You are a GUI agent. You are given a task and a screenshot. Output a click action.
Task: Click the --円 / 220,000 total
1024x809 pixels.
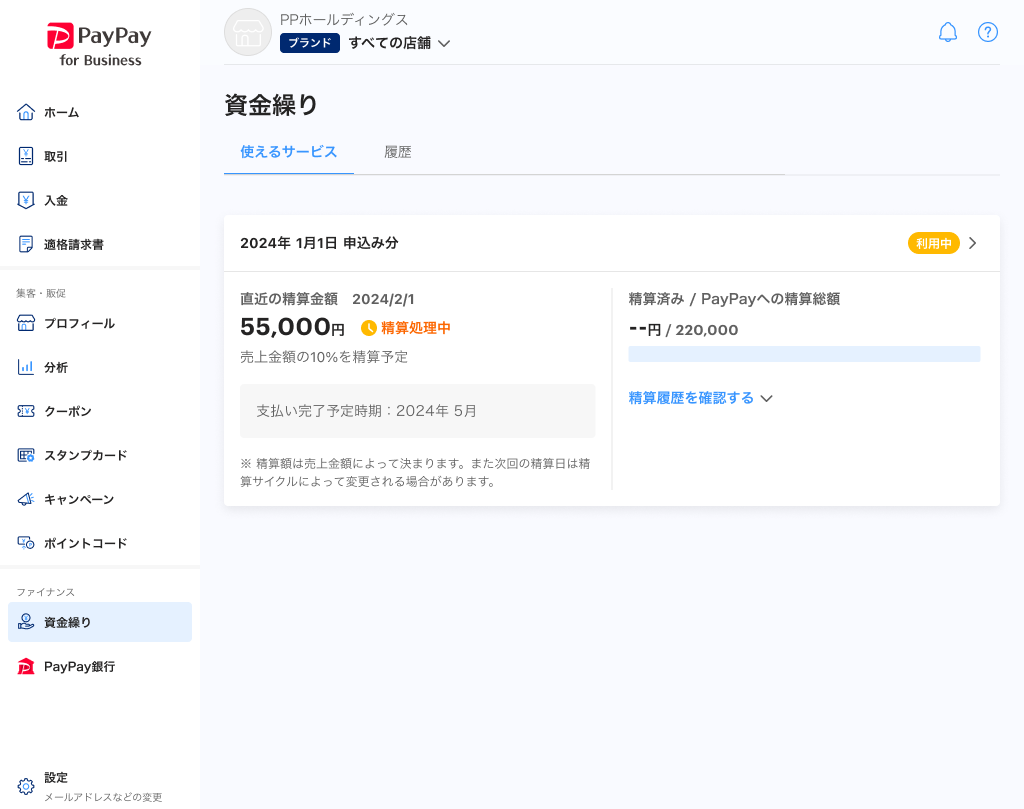pos(683,330)
